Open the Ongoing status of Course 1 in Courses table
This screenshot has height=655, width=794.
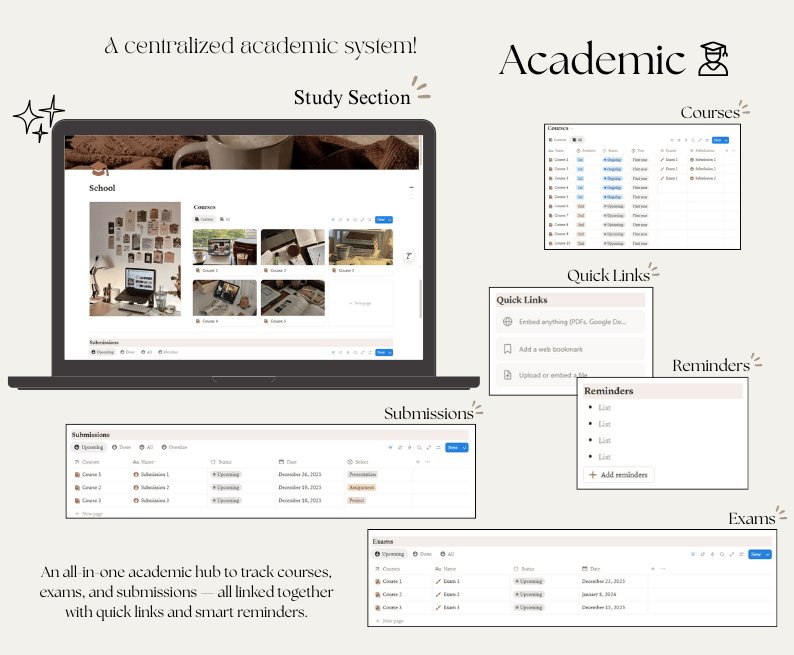612,160
